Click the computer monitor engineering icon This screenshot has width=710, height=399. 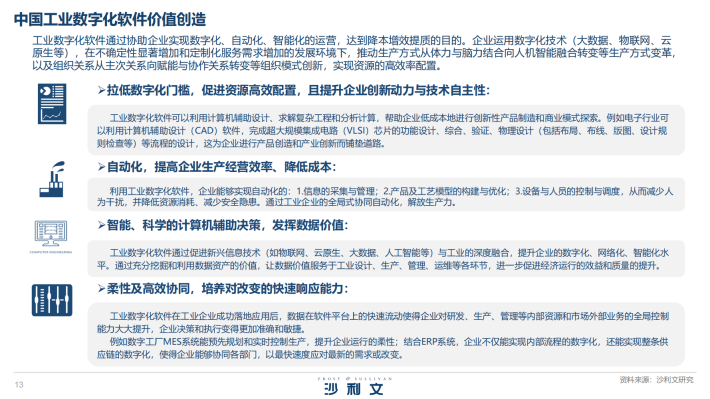pyautogui.click(x=51, y=235)
